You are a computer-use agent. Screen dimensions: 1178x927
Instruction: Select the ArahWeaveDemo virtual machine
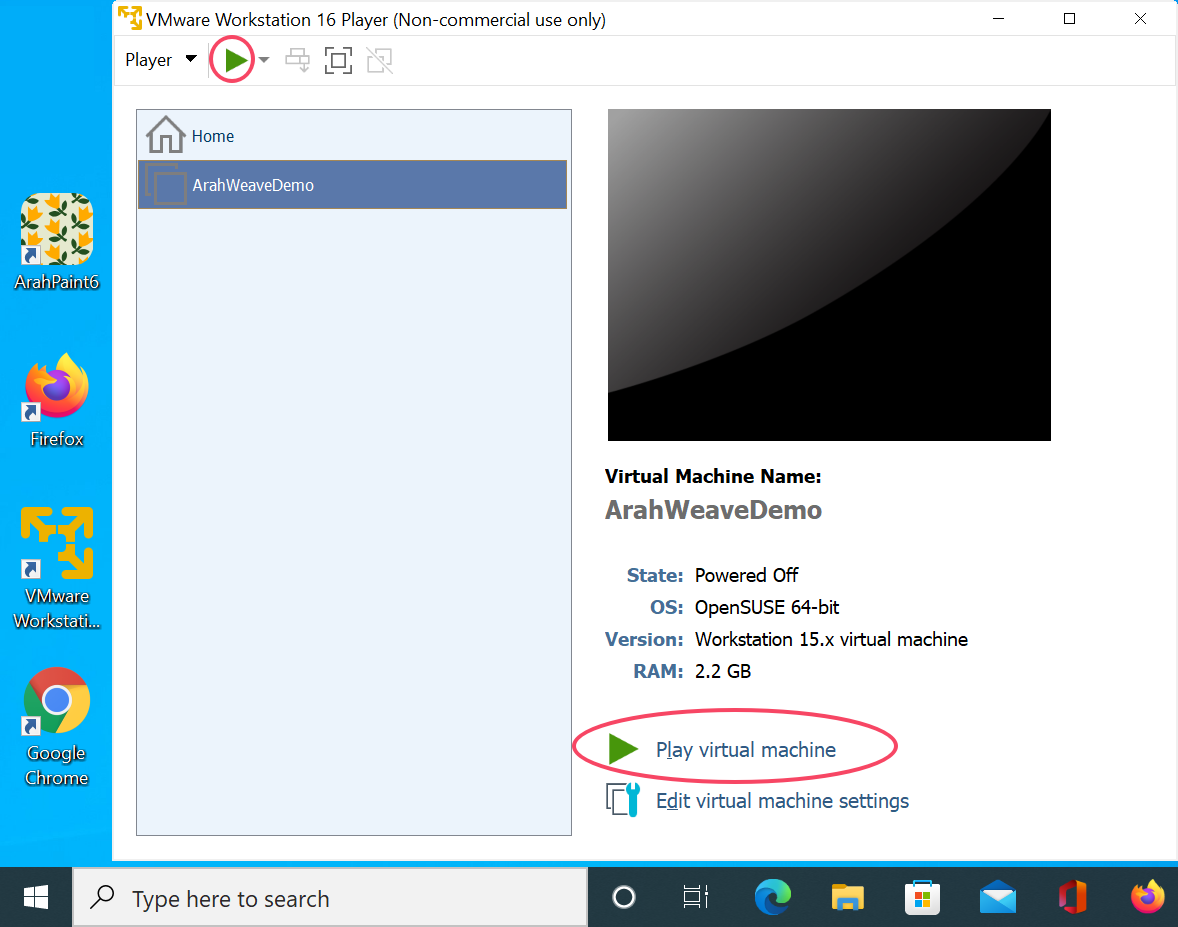pos(352,185)
